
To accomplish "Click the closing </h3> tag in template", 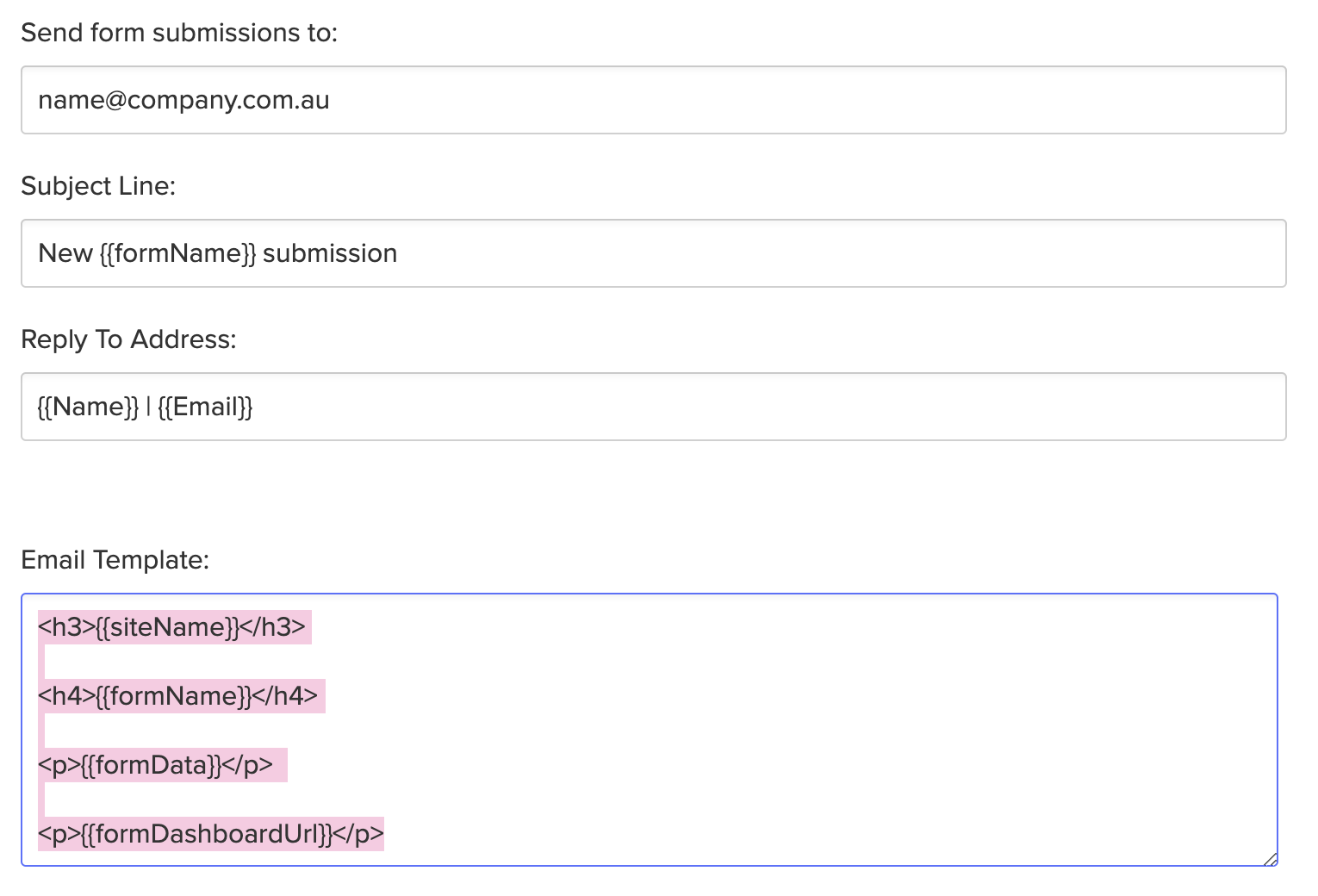I will (x=273, y=627).
